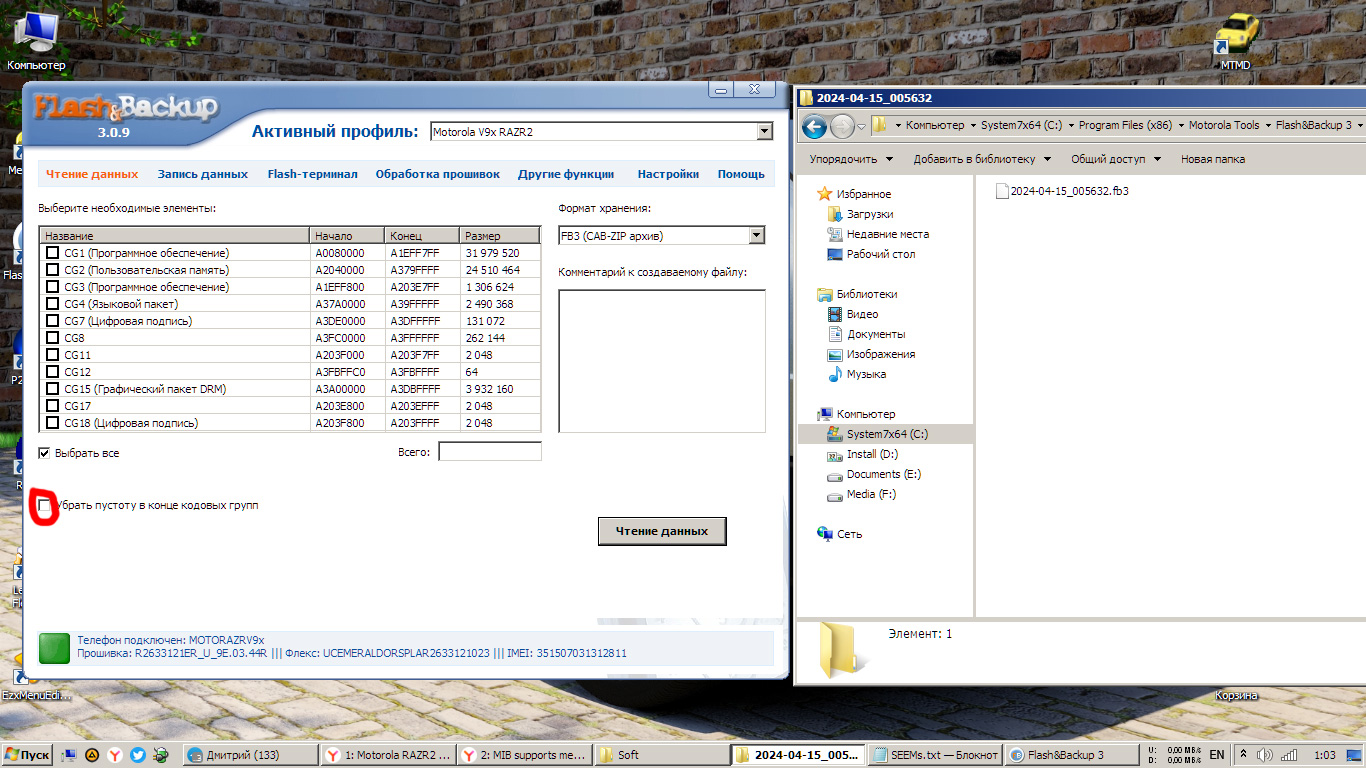Switch to SEEMs.txt — Блокнот taskbar button
This screenshot has width=1366, height=768.
[936, 755]
